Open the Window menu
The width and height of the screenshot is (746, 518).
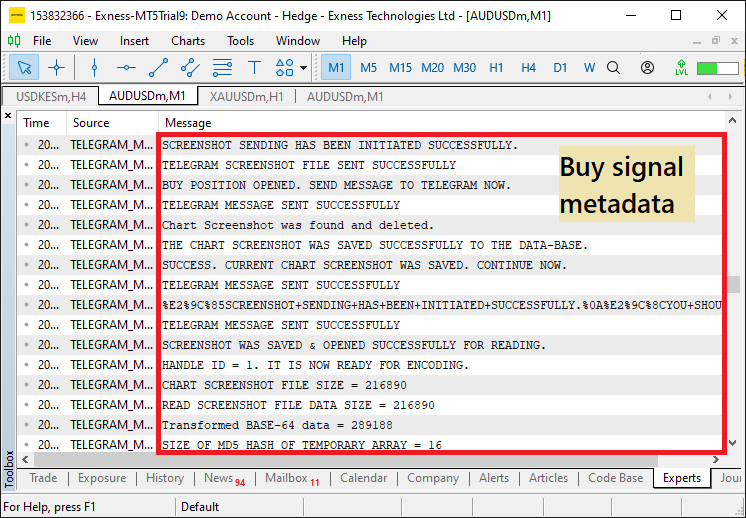coord(298,41)
